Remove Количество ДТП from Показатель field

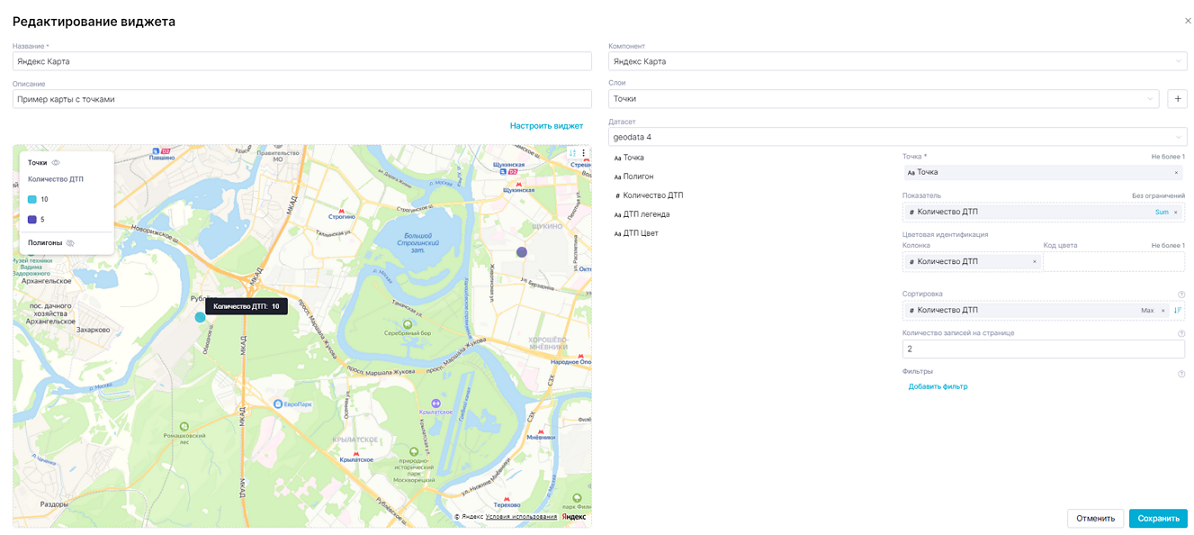tap(1176, 212)
